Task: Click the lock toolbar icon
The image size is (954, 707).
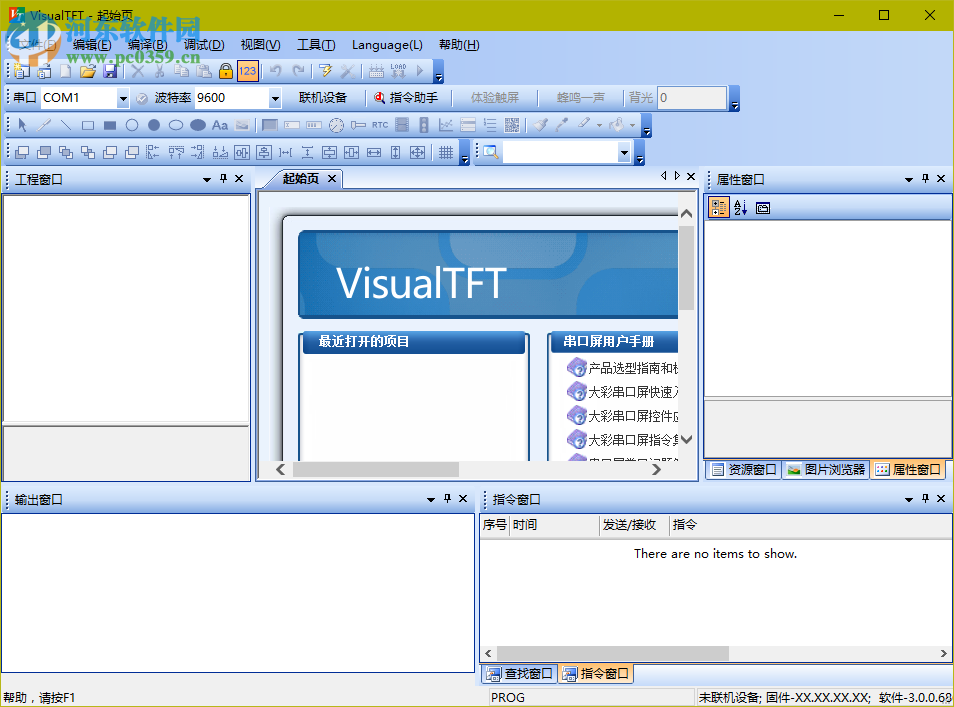Action: (226, 71)
